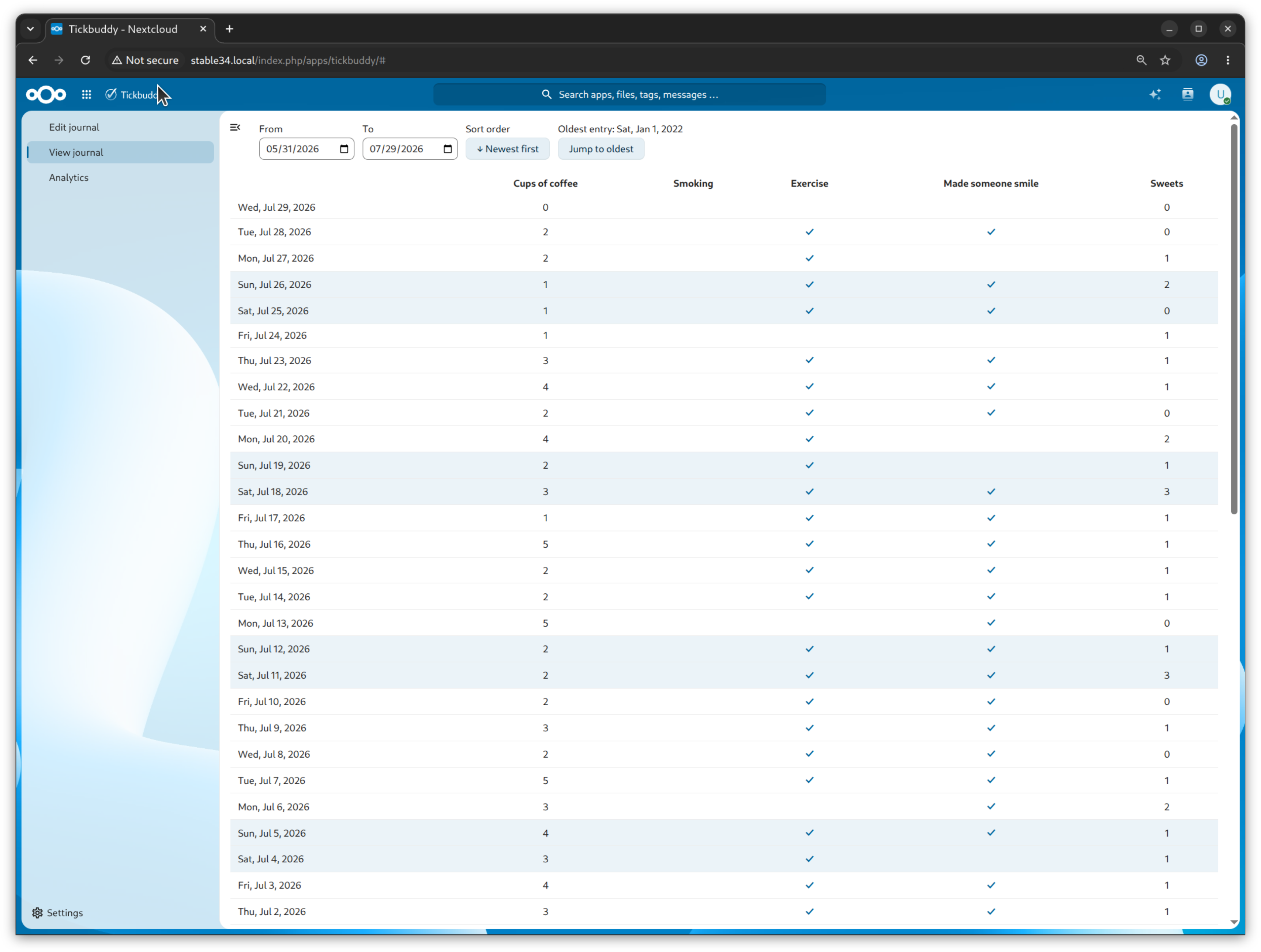Close the Tickbuddy browser tab

tap(203, 29)
